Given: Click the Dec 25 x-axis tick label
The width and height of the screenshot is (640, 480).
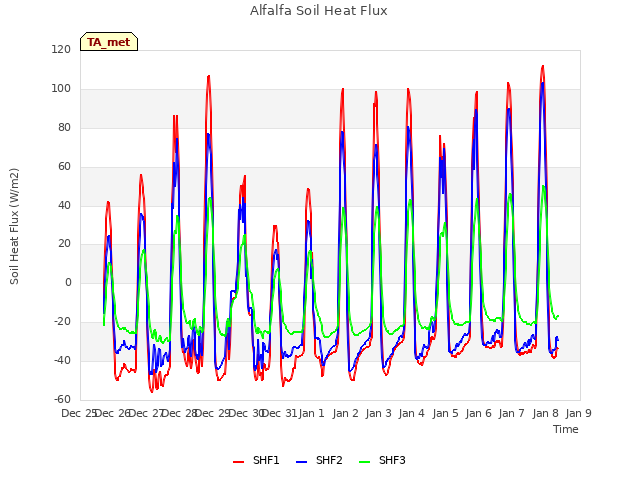Looking at the screenshot, I should coord(78,413).
